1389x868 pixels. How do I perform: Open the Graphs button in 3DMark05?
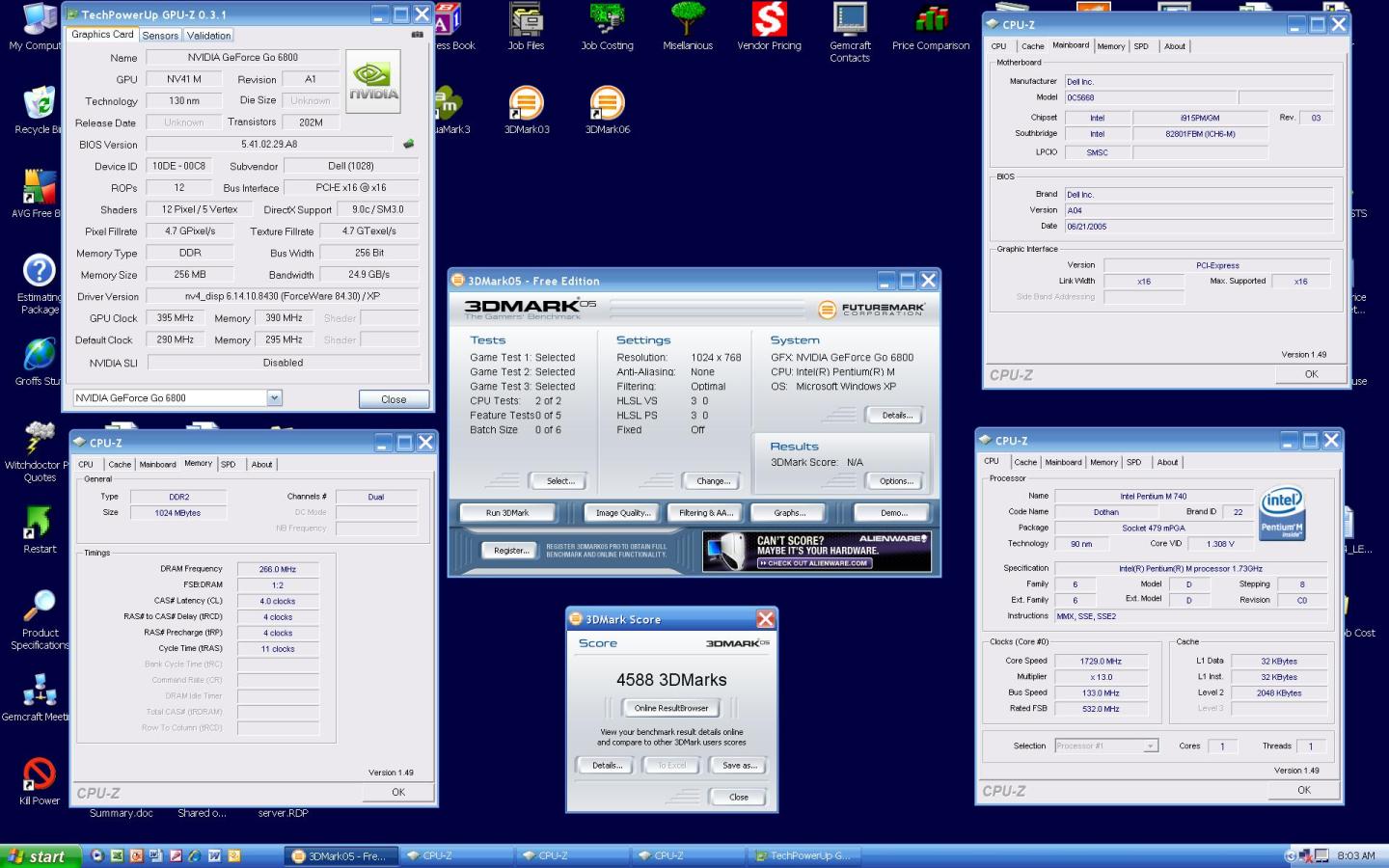point(789,513)
